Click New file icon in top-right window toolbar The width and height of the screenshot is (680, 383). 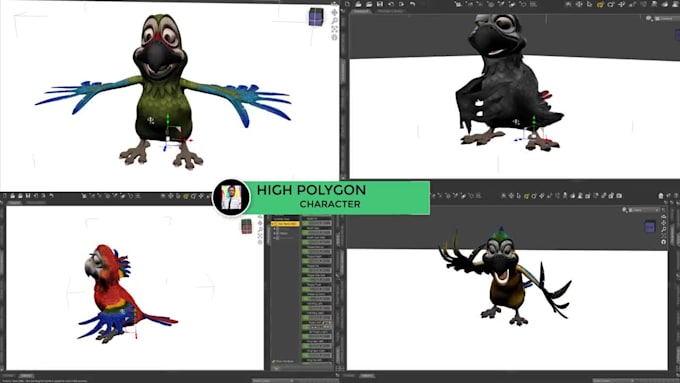click(x=347, y=4)
